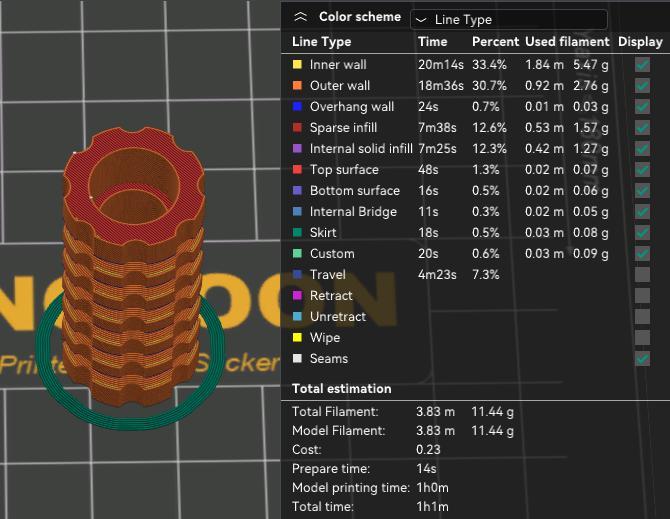Click the orange Outer wall color swatch

coord(297,85)
